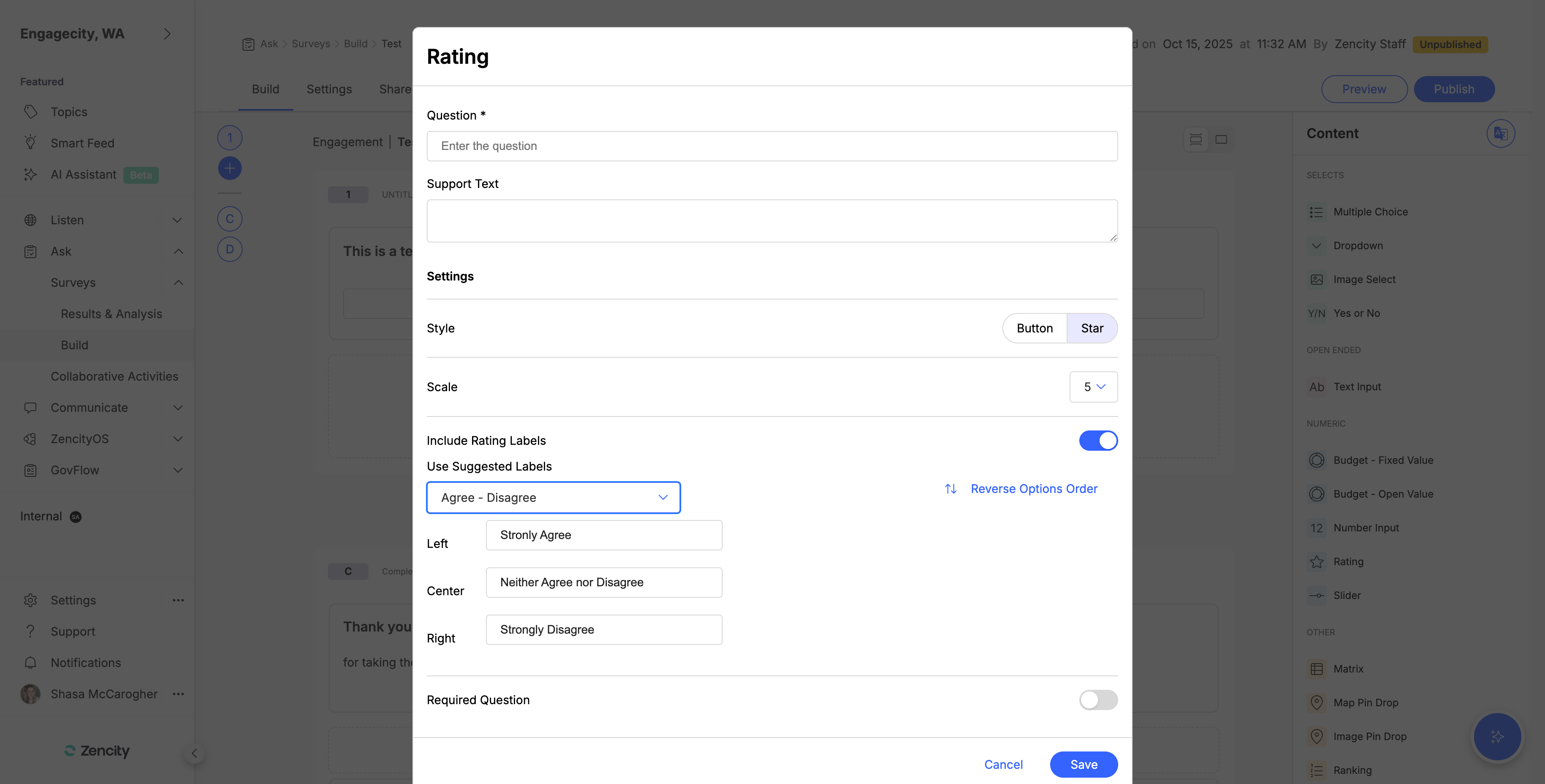Click the Cancel link
The image size is (1545, 784).
pyautogui.click(x=1003, y=764)
